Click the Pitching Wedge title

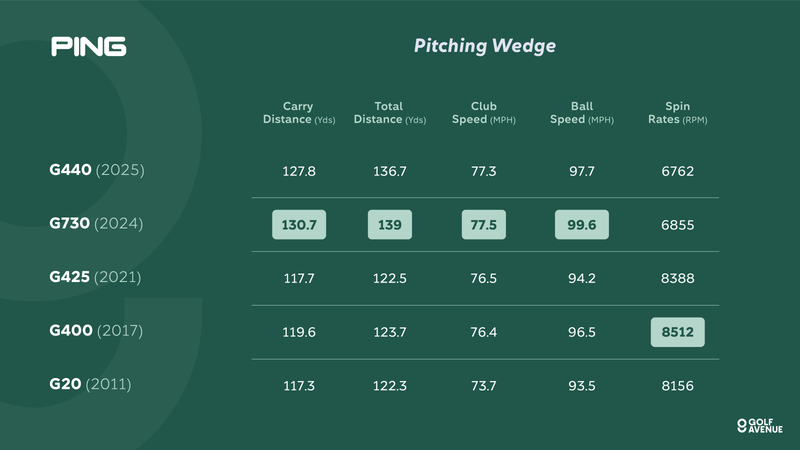[485, 46]
